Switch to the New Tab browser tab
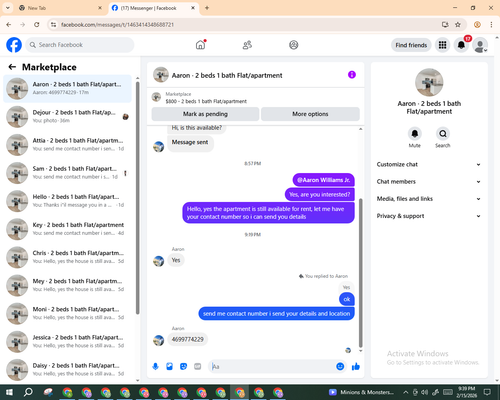 60,8
